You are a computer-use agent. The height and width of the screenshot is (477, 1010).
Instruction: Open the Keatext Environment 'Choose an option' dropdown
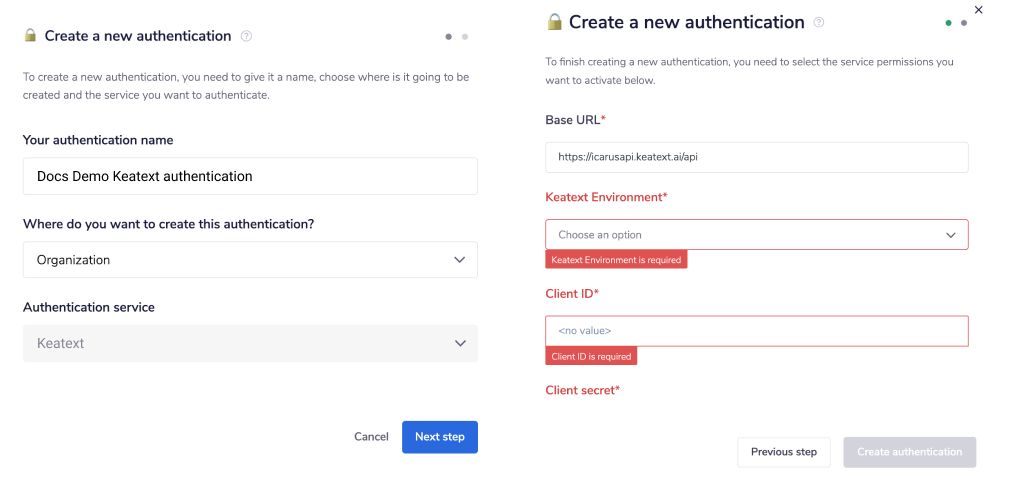tap(757, 235)
